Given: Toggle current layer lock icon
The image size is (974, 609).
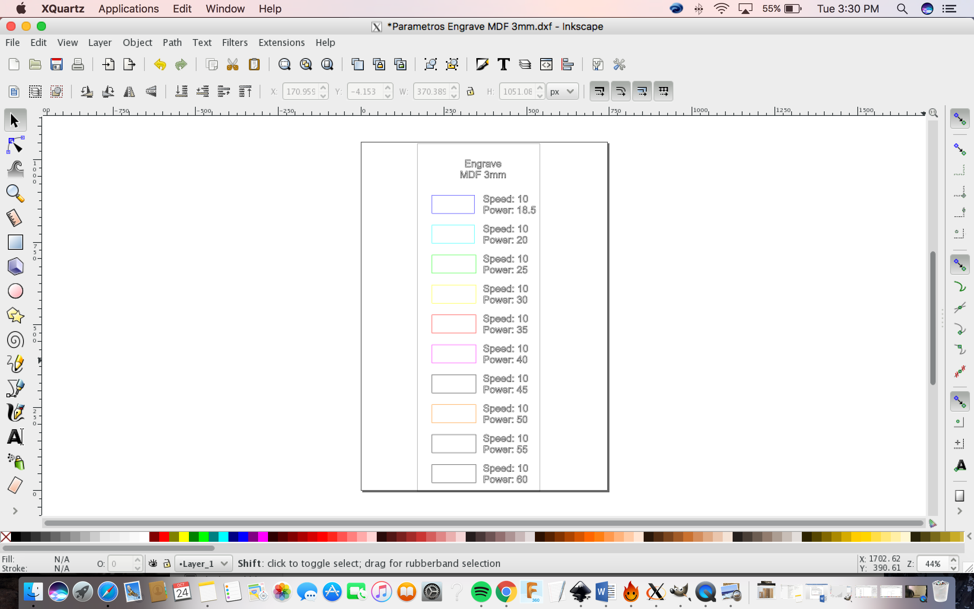Looking at the screenshot, I should click(x=166, y=564).
